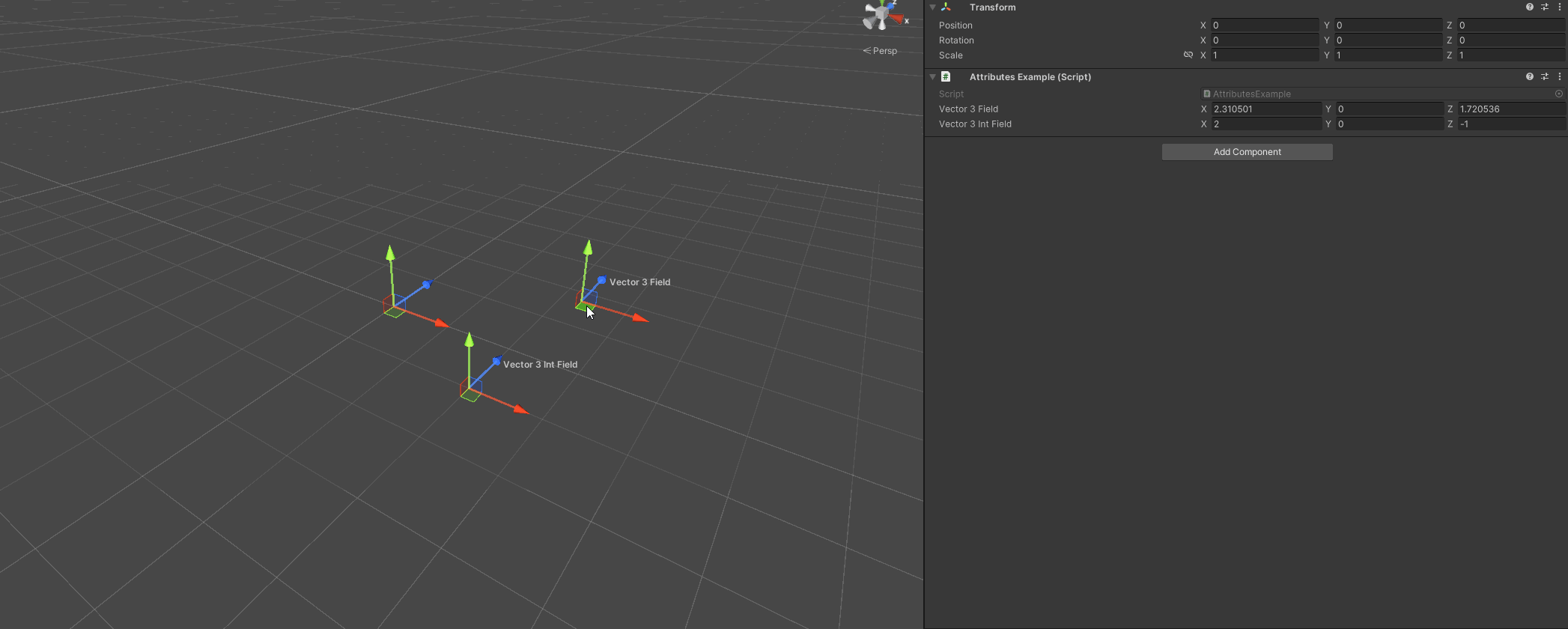The width and height of the screenshot is (1568, 629).
Task: Open Attributes Example script help icon
Action: coord(1530,76)
